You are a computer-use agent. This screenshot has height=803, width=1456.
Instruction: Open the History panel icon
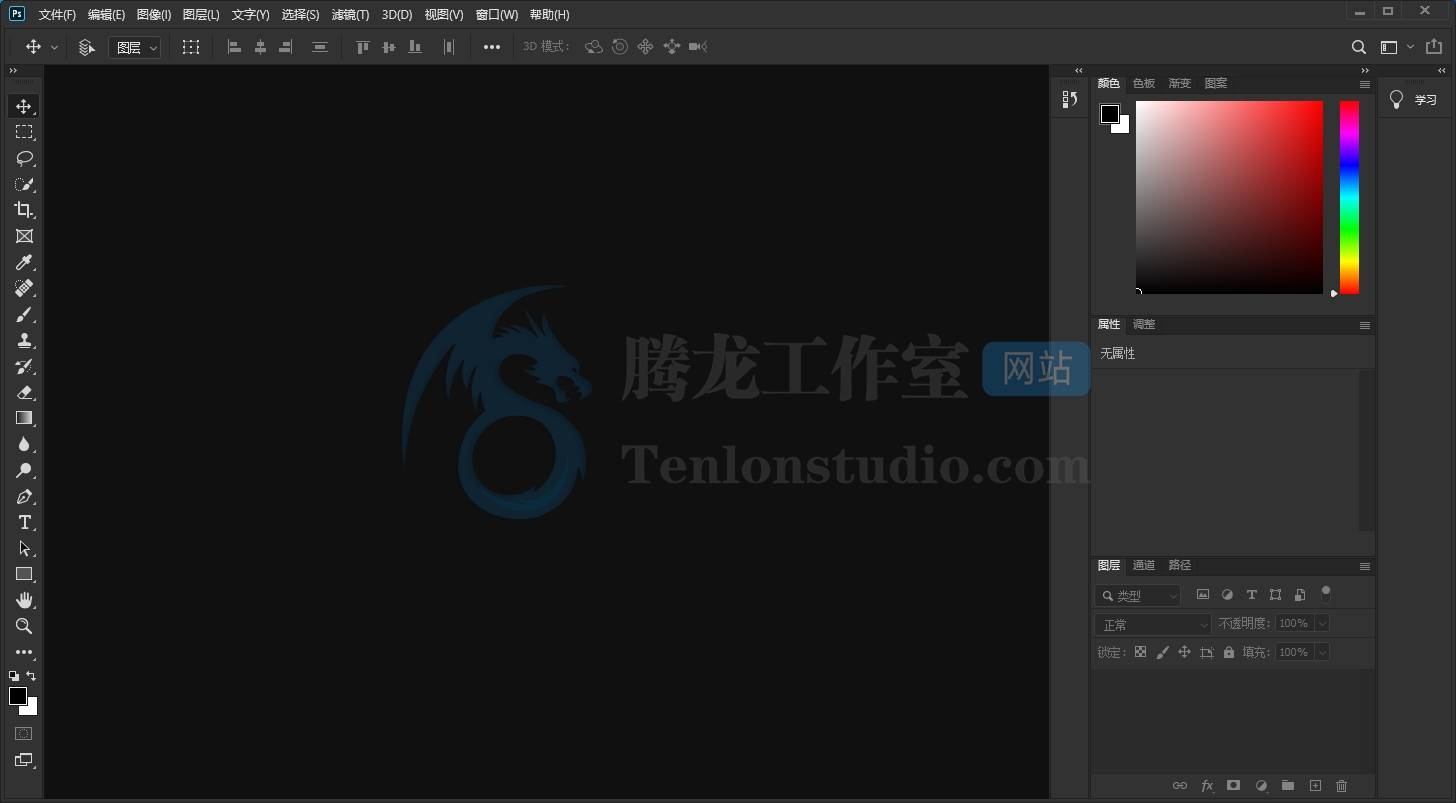[x=1070, y=99]
